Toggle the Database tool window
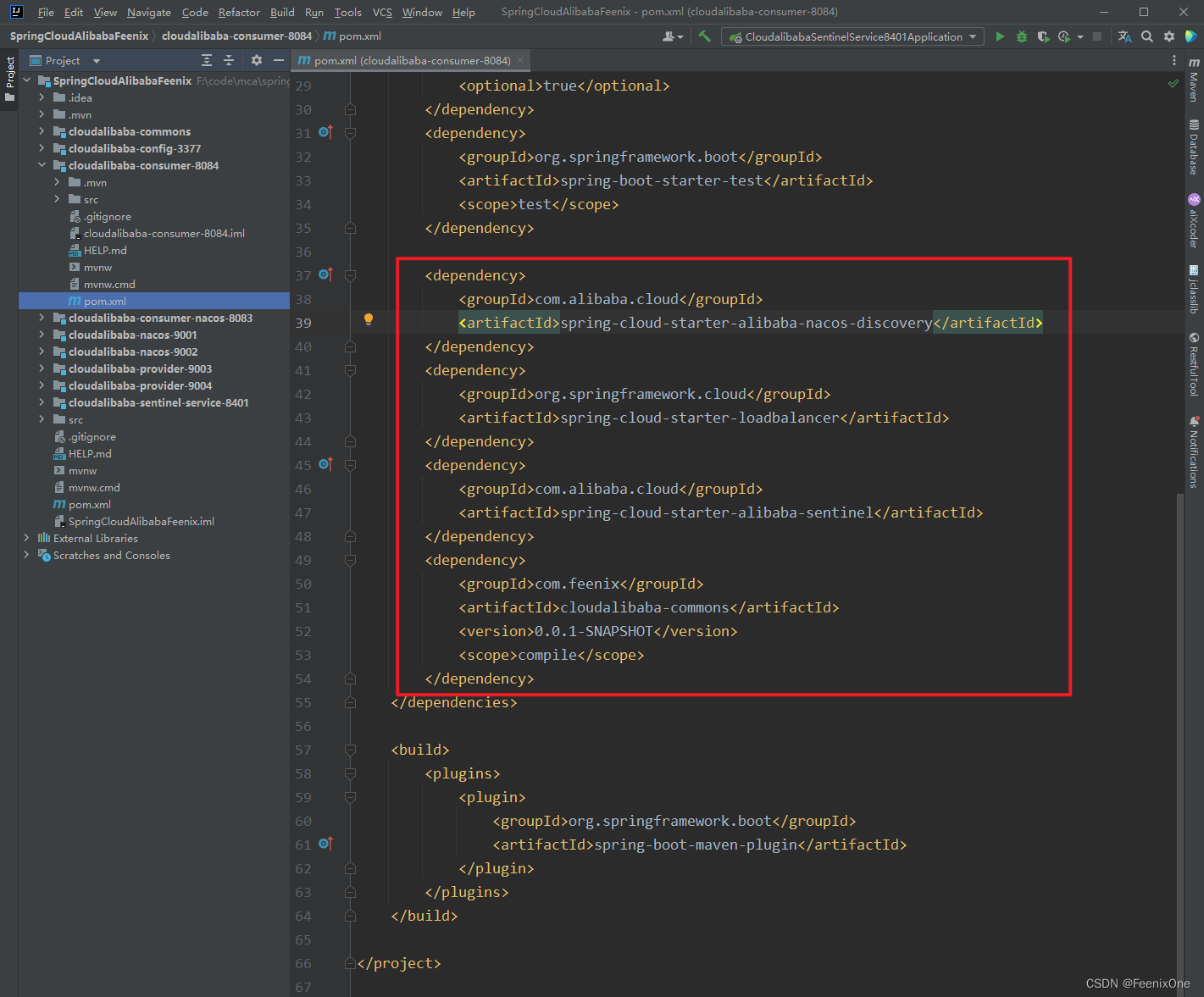 [1194, 147]
